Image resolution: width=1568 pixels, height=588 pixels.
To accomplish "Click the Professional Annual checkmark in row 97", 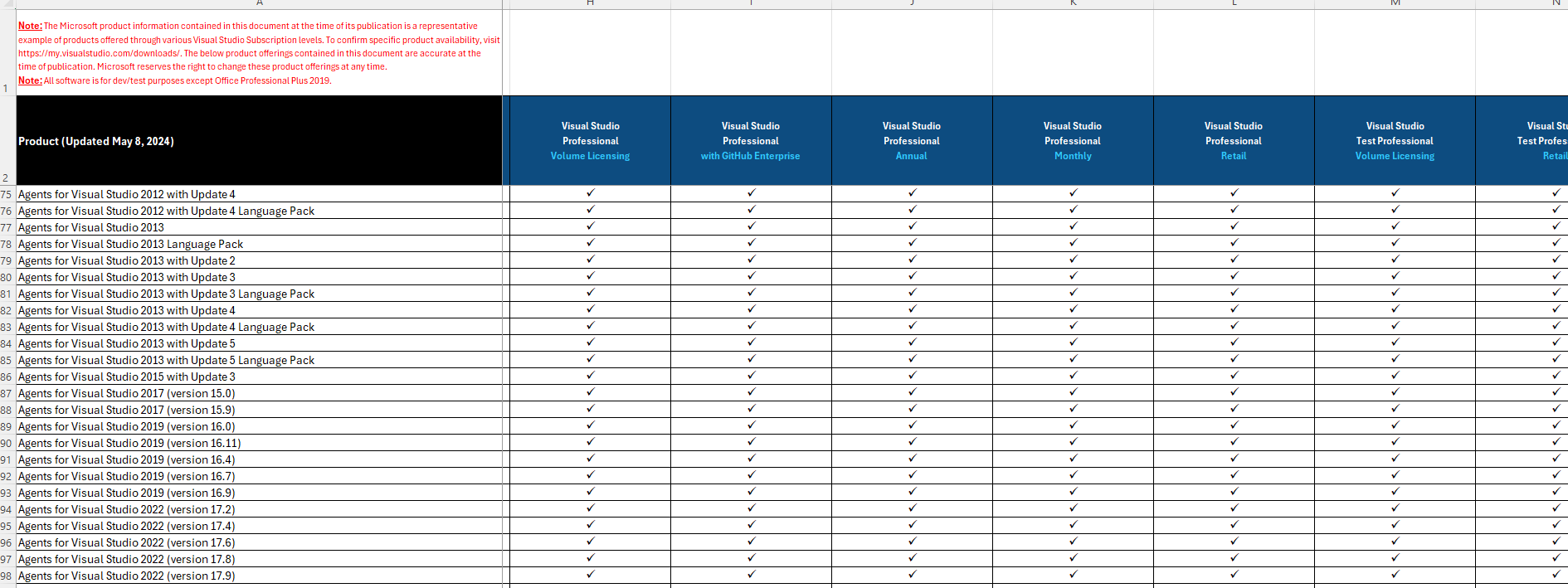I will (912, 557).
